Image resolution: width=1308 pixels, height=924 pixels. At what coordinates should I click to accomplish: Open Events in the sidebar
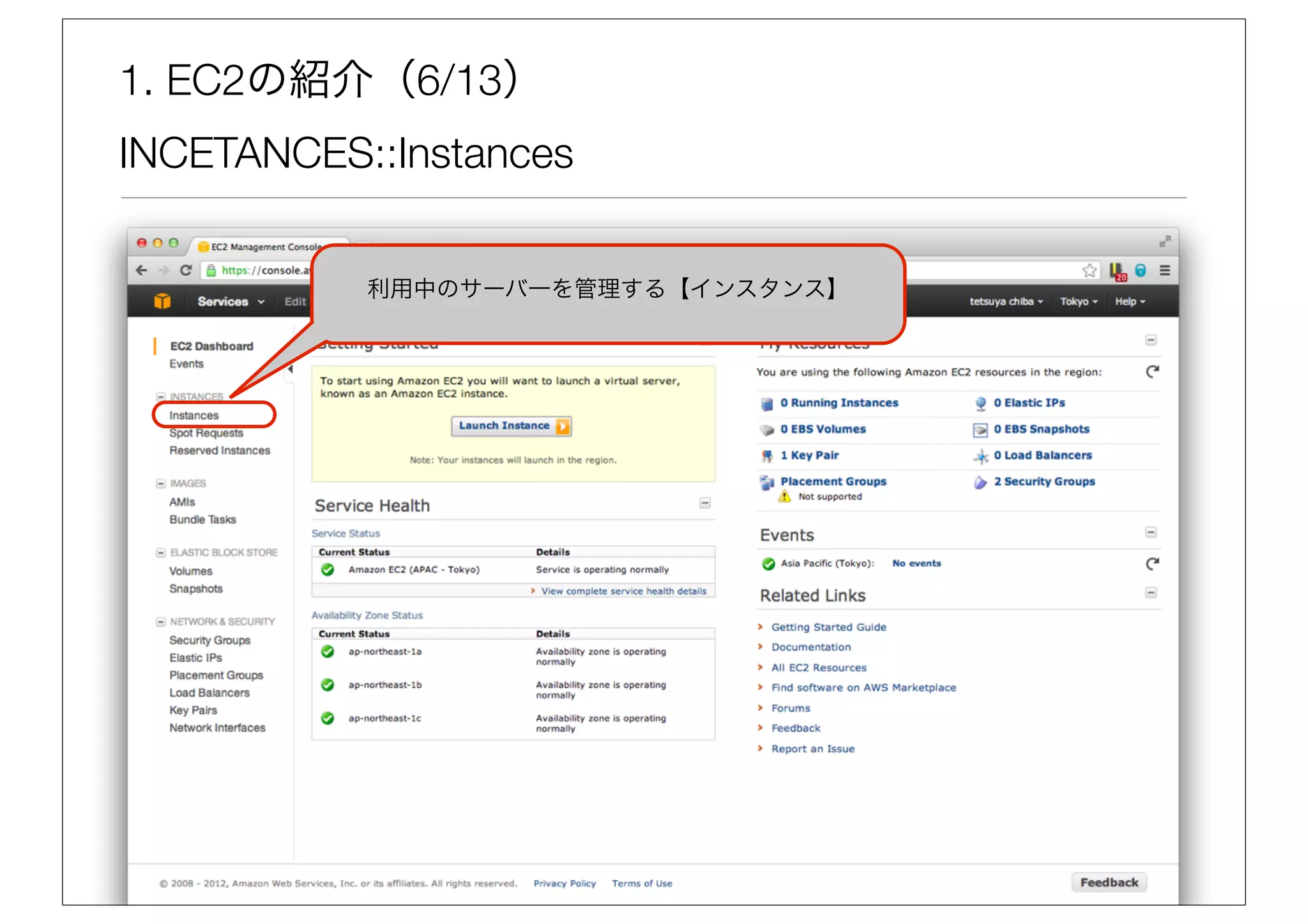coord(186,364)
